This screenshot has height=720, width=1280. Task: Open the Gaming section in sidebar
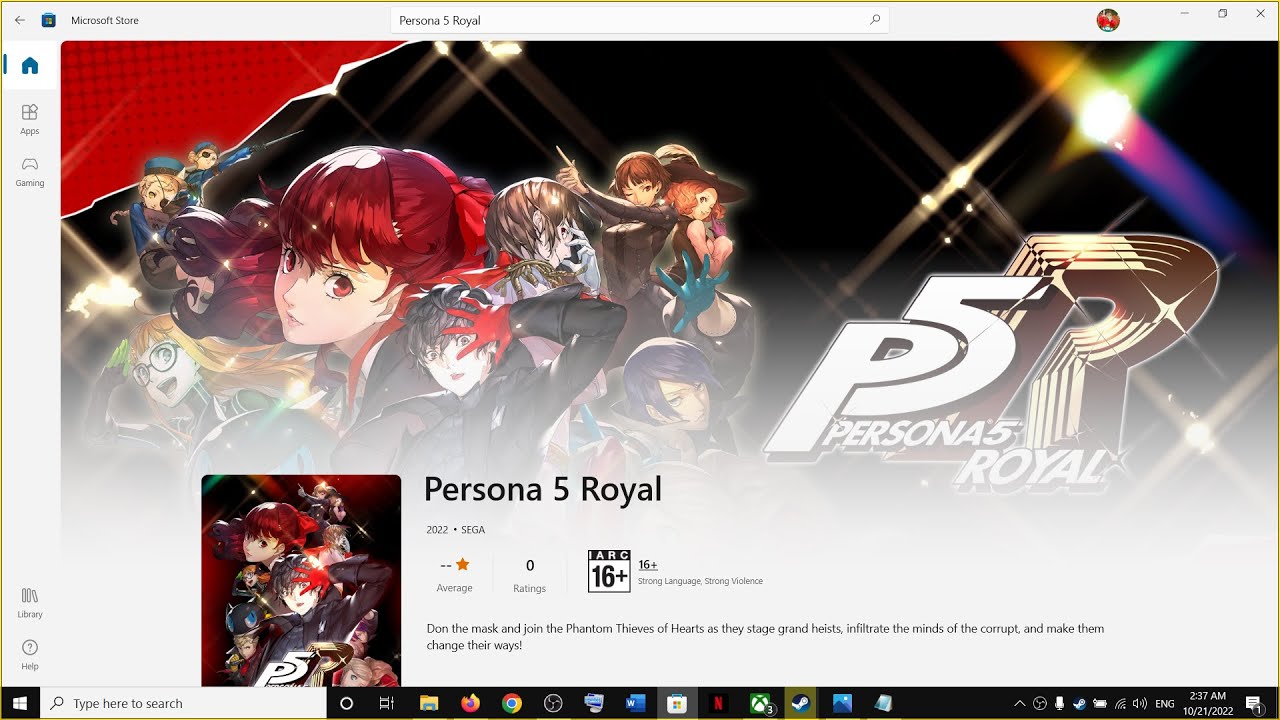click(30, 171)
